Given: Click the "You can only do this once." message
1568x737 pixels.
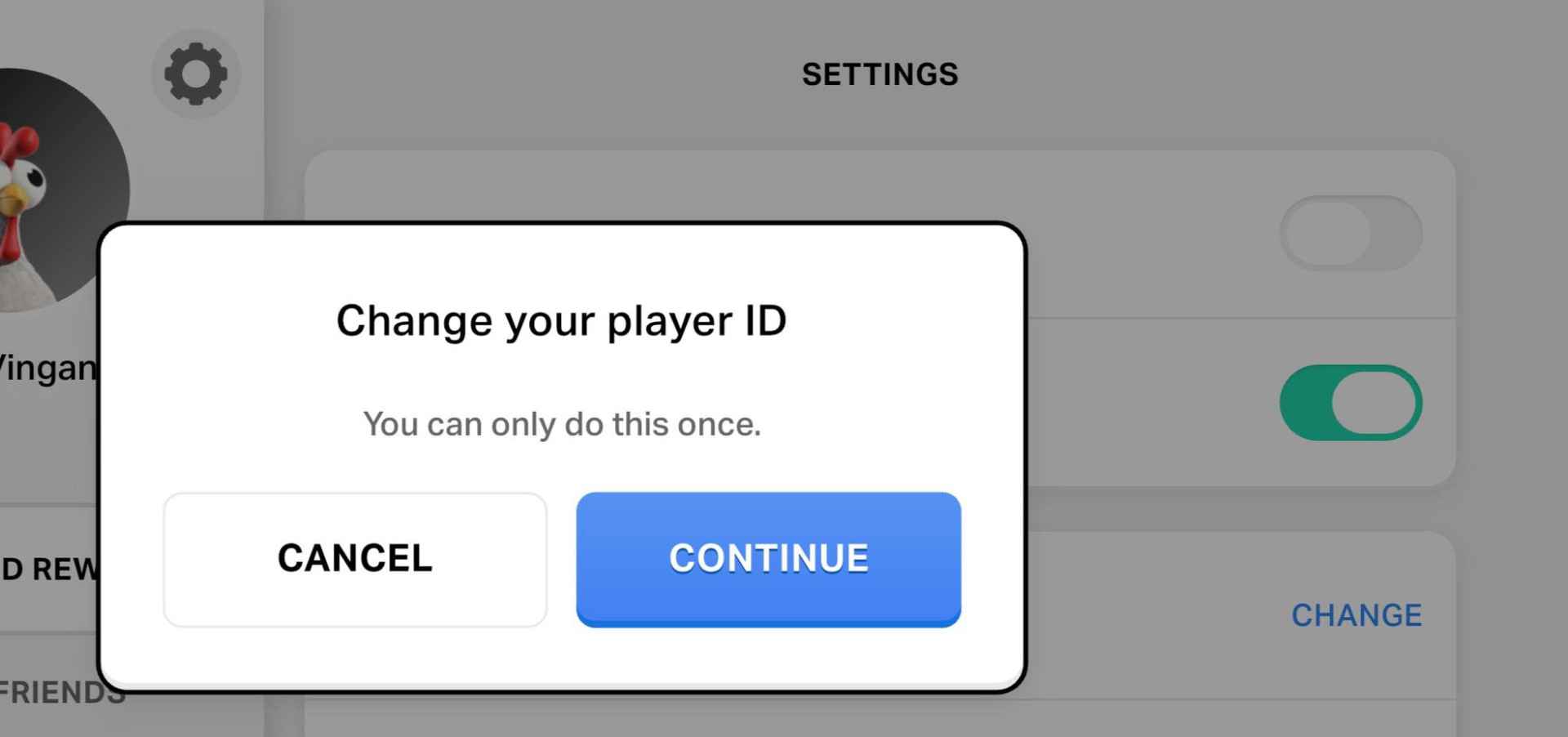Looking at the screenshot, I should [x=561, y=424].
